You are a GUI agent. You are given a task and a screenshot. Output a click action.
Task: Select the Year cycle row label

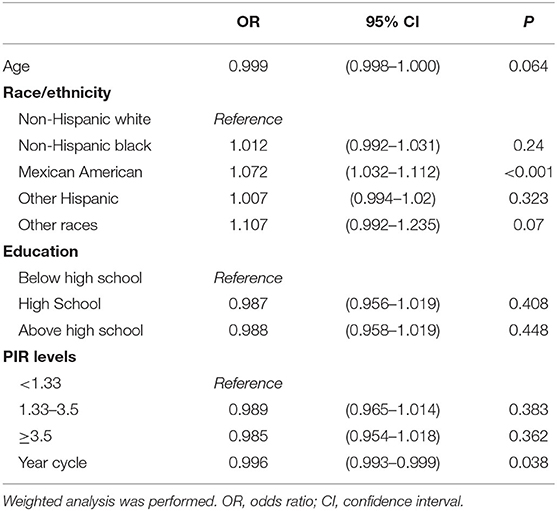point(53,463)
